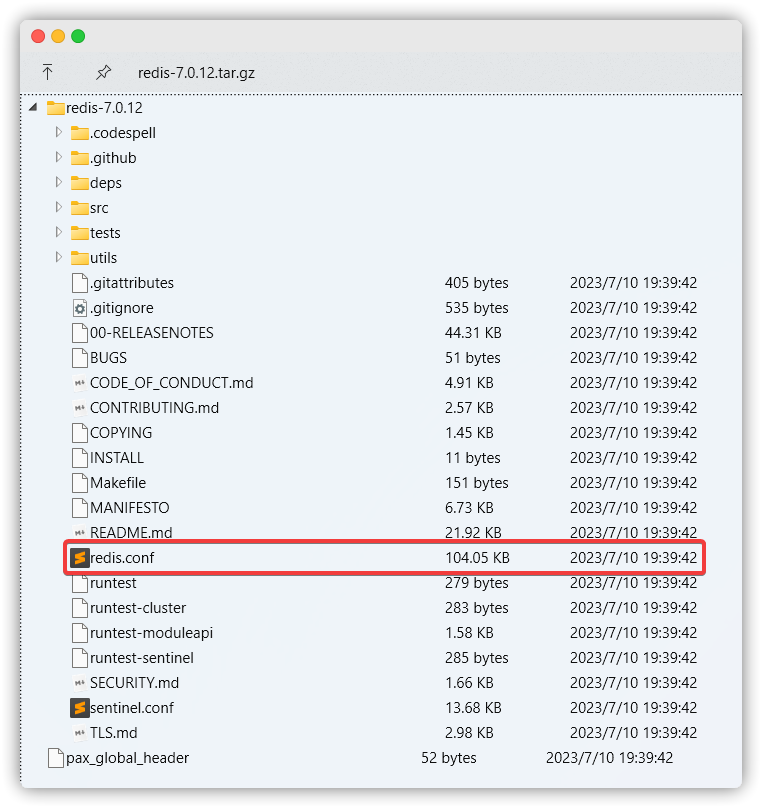The height and width of the screenshot is (808, 762).
Task: Select the TLS.md file name
Action: [114, 732]
